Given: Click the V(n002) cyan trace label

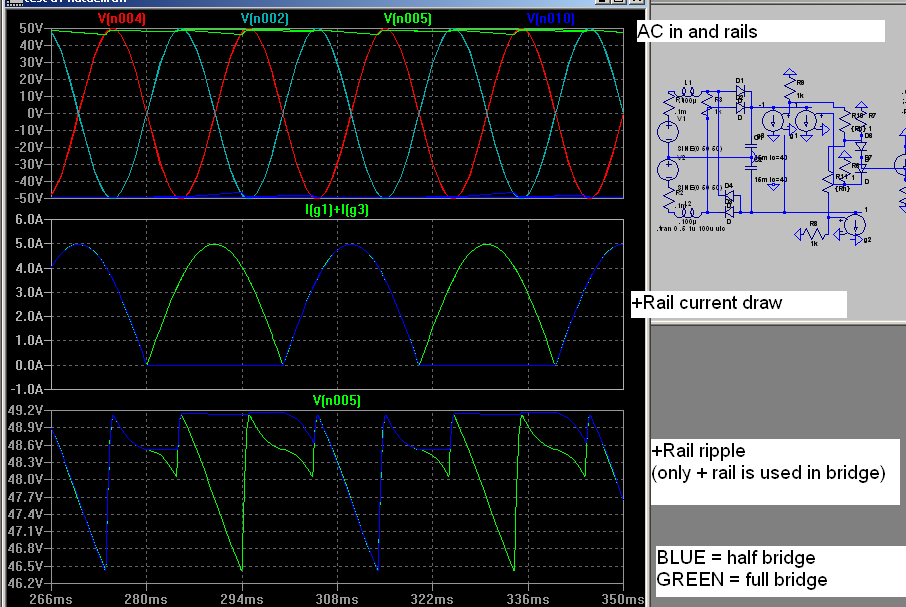Looking at the screenshot, I should tap(265, 18).
